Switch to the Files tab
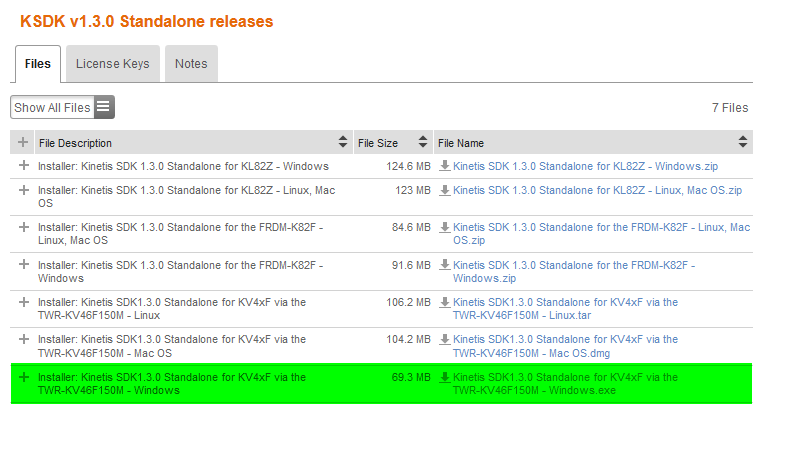 click(x=38, y=64)
